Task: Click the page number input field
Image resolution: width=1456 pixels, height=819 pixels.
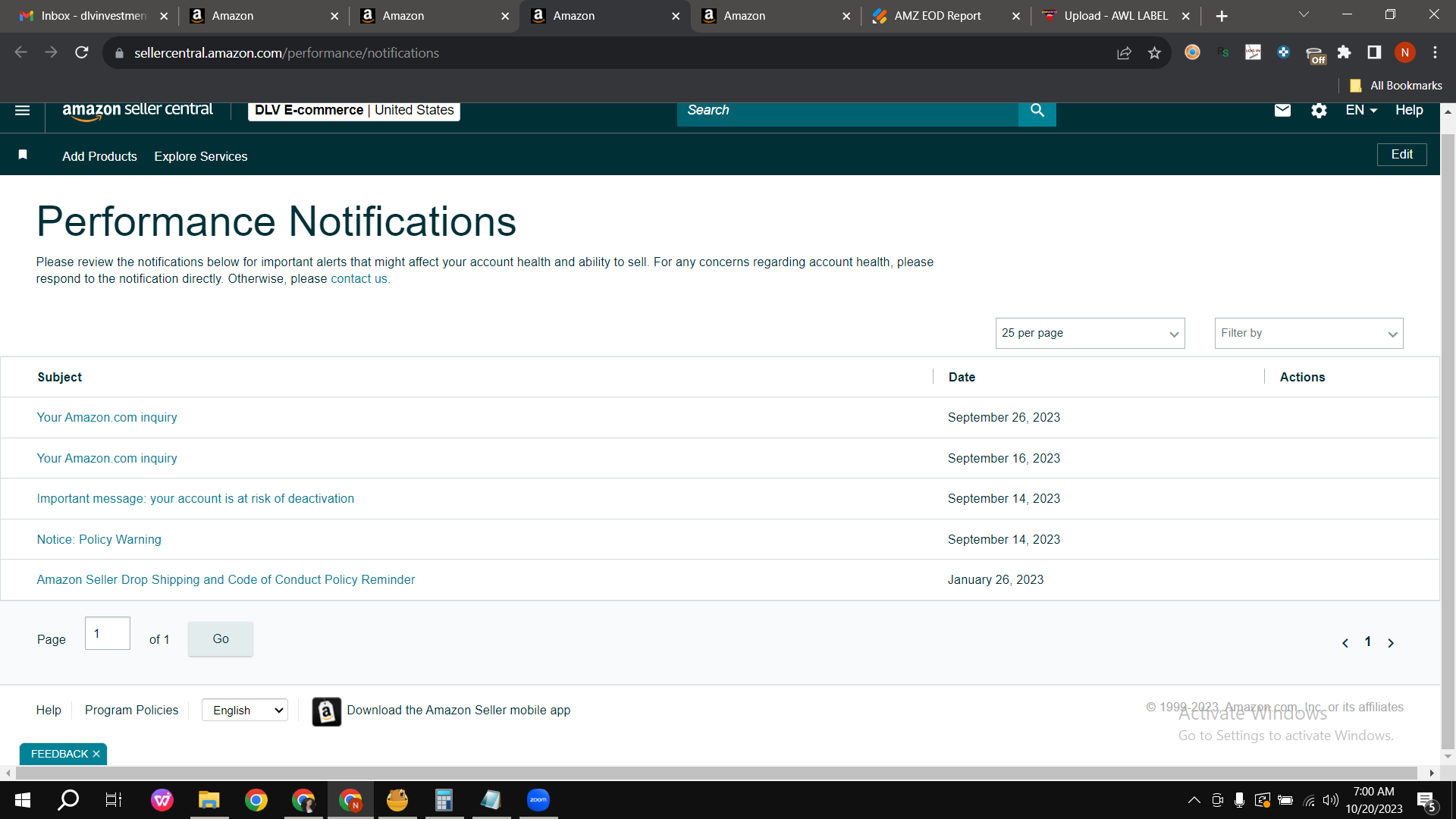Action: [x=107, y=633]
